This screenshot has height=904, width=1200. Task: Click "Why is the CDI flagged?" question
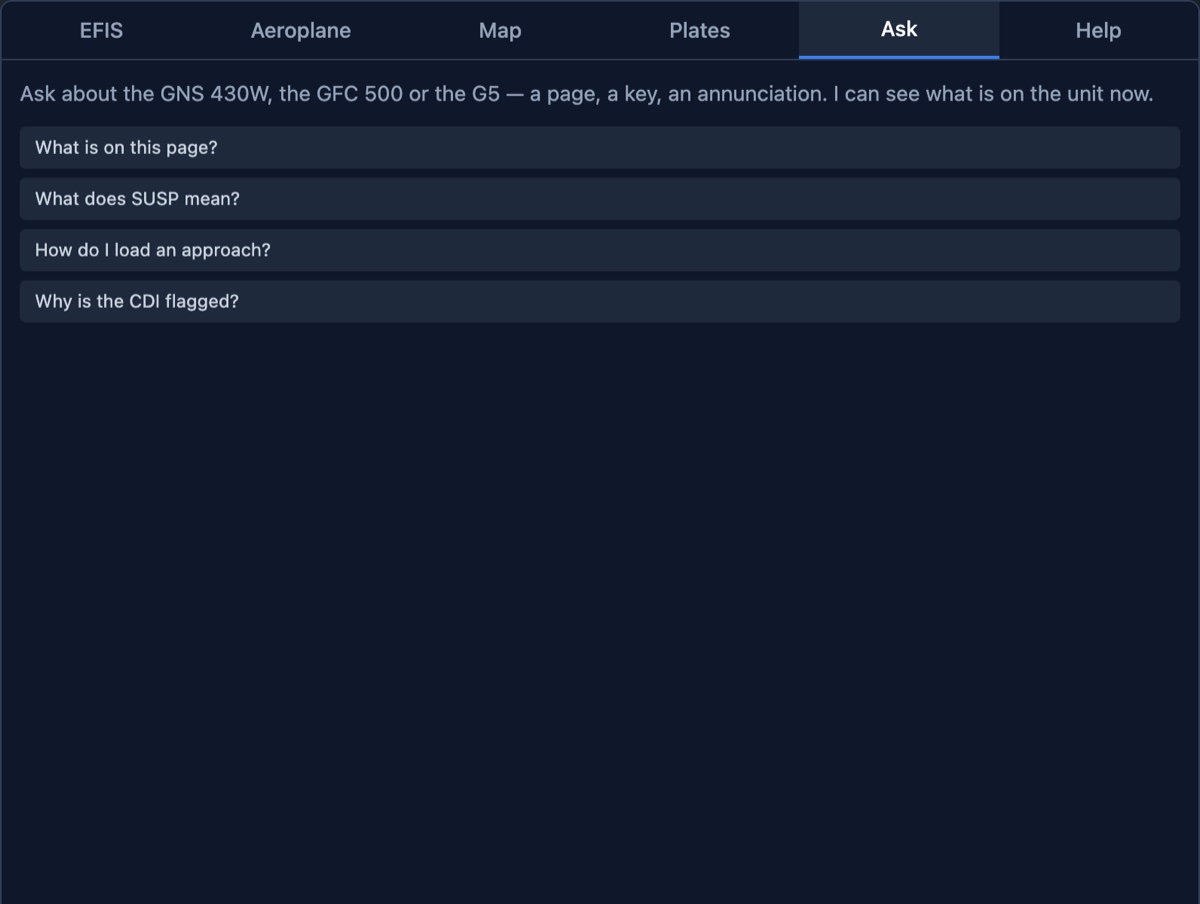pyautogui.click(x=600, y=301)
